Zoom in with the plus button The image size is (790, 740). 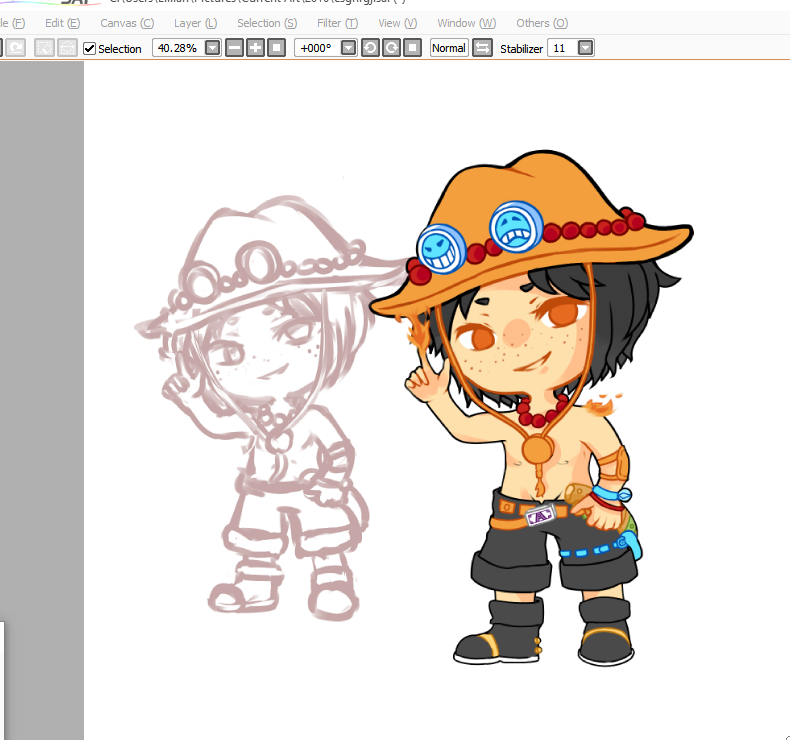(x=255, y=48)
